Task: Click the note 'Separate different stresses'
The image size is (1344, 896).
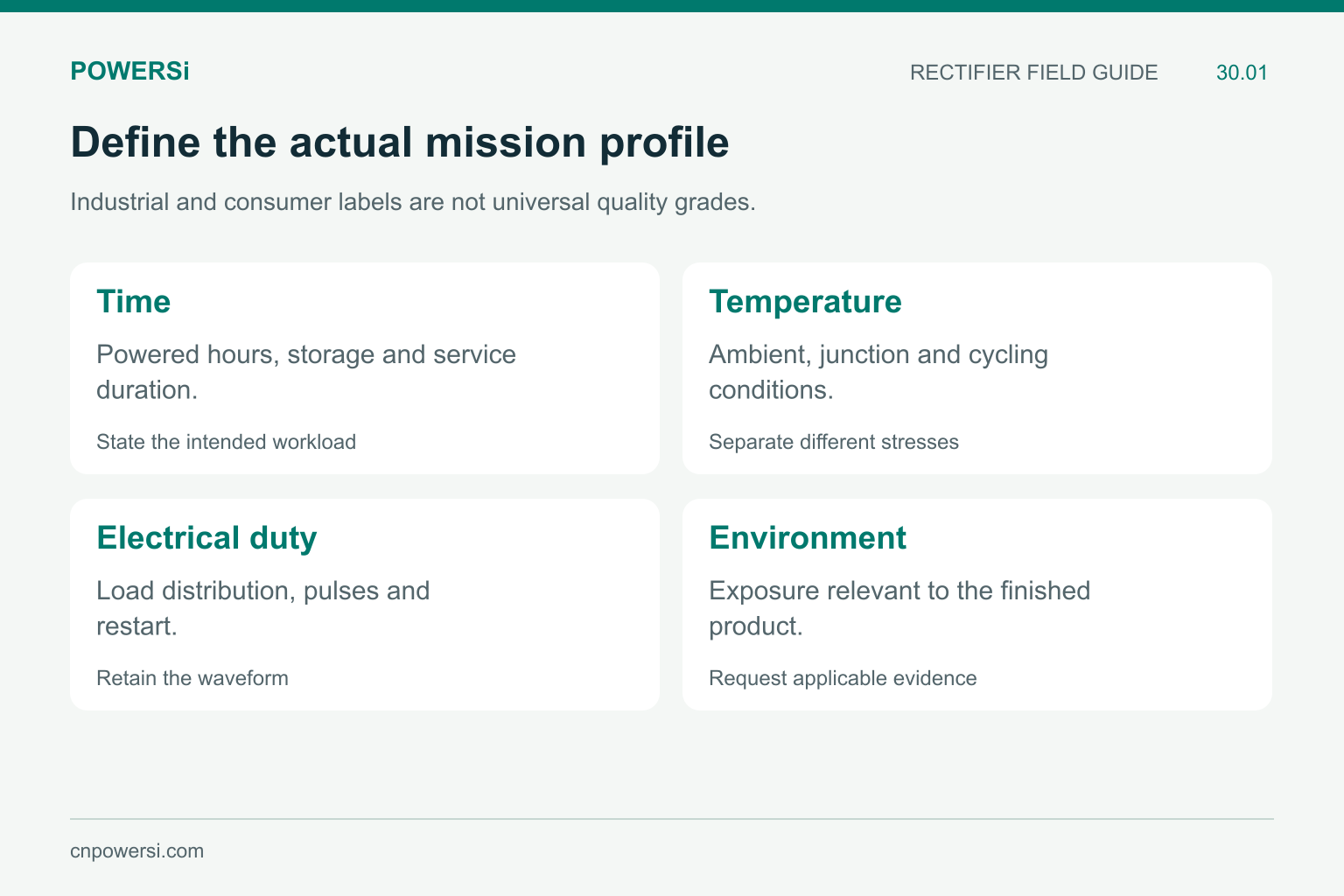Action: tap(834, 442)
